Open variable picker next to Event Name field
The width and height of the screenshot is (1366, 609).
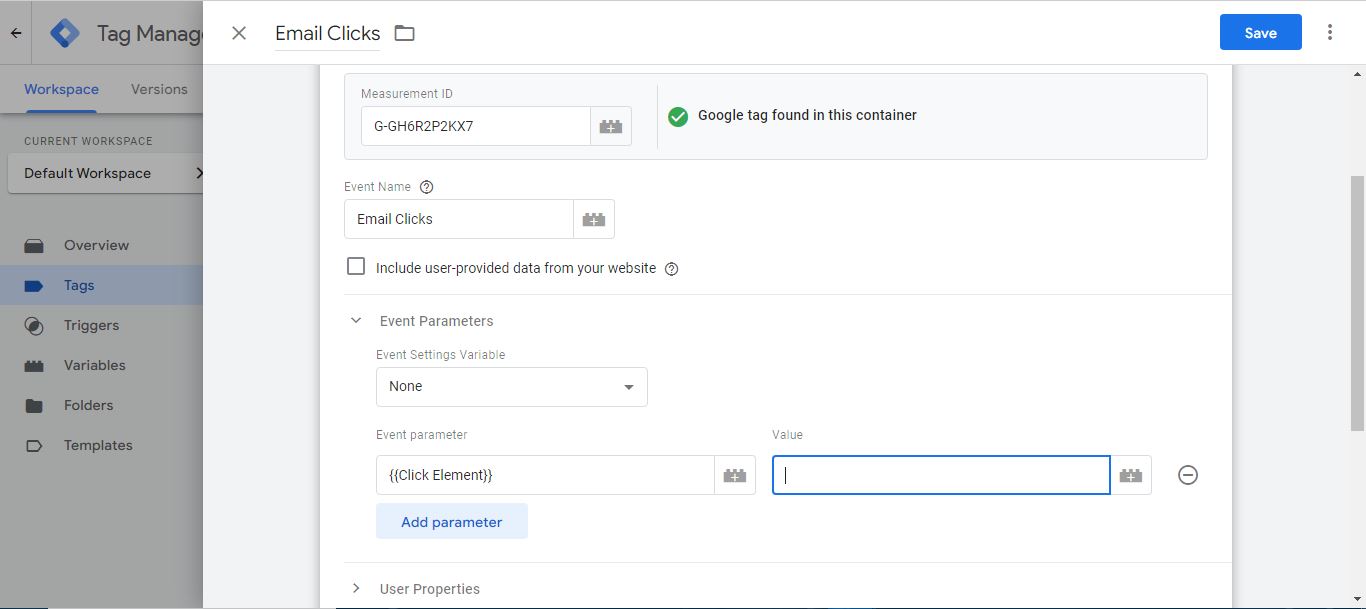click(594, 219)
